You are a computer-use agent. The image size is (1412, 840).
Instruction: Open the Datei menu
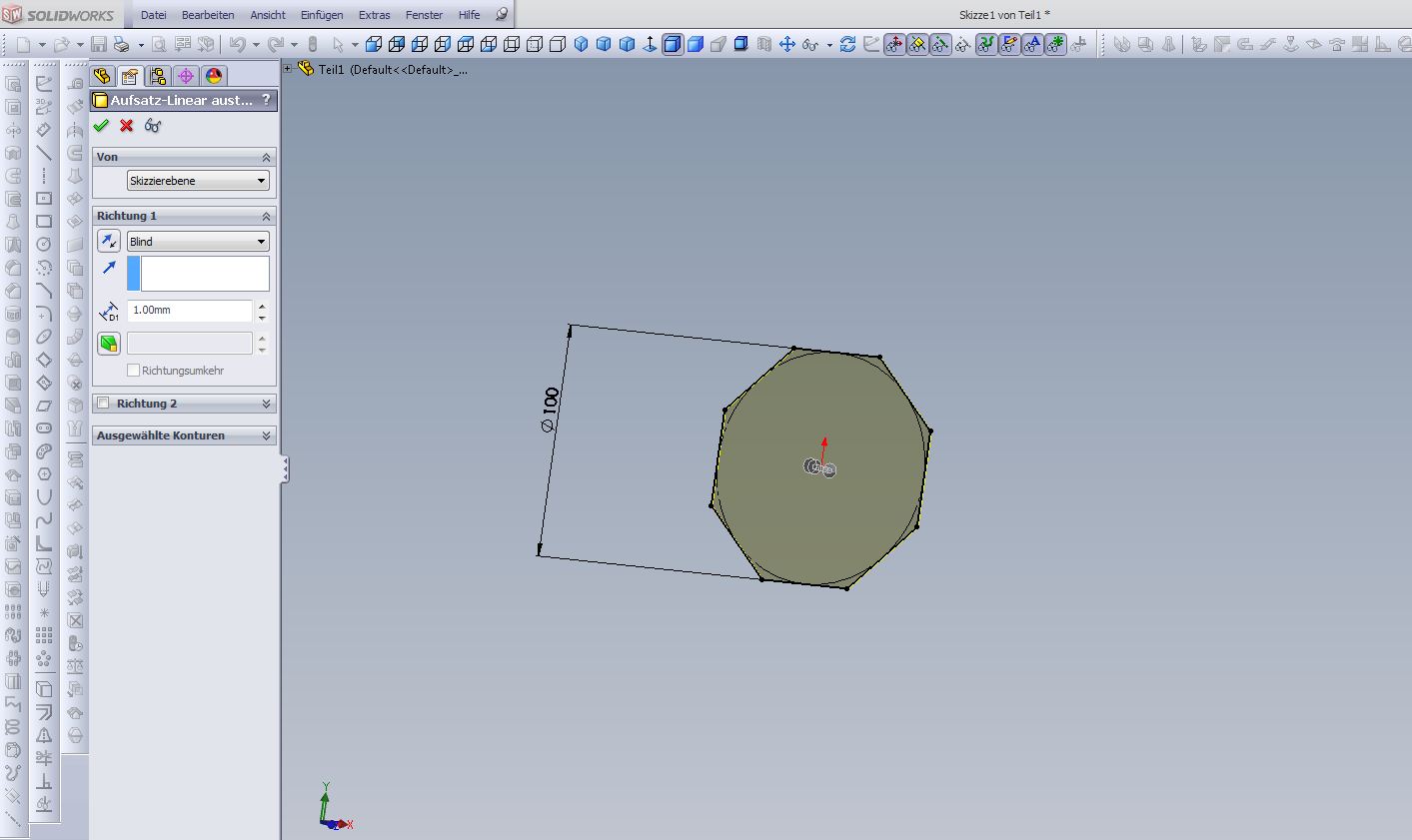pos(154,15)
